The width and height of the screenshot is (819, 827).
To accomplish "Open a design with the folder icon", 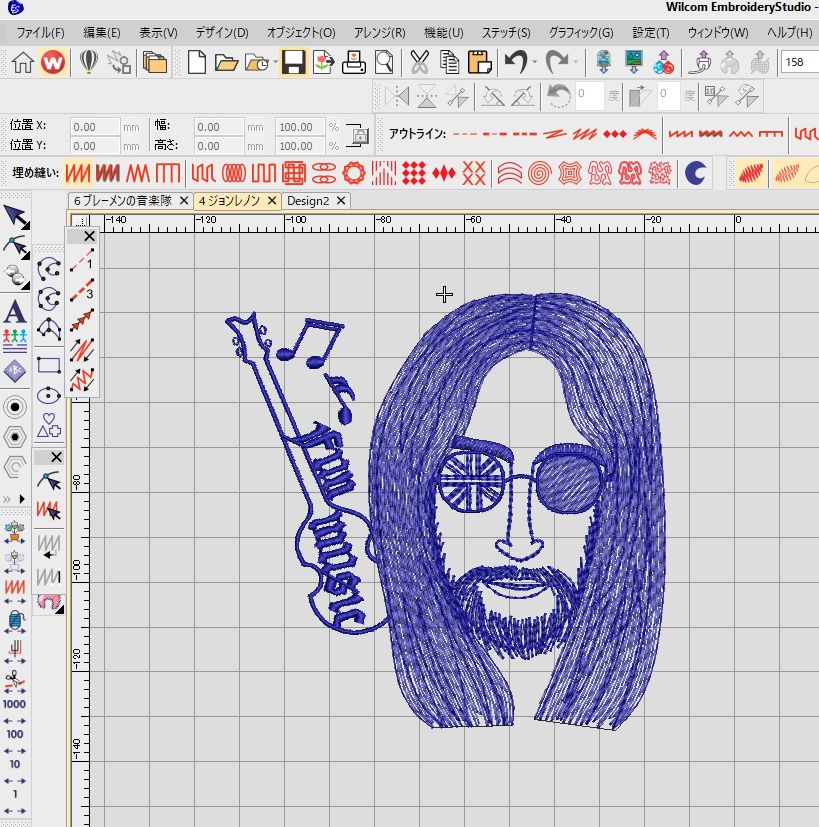I will click(226, 63).
